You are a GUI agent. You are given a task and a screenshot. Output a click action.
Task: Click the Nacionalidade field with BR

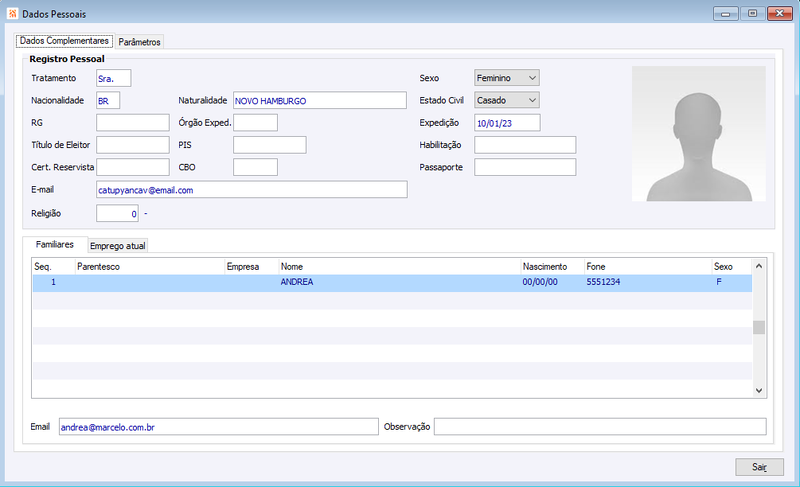(x=108, y=100)
